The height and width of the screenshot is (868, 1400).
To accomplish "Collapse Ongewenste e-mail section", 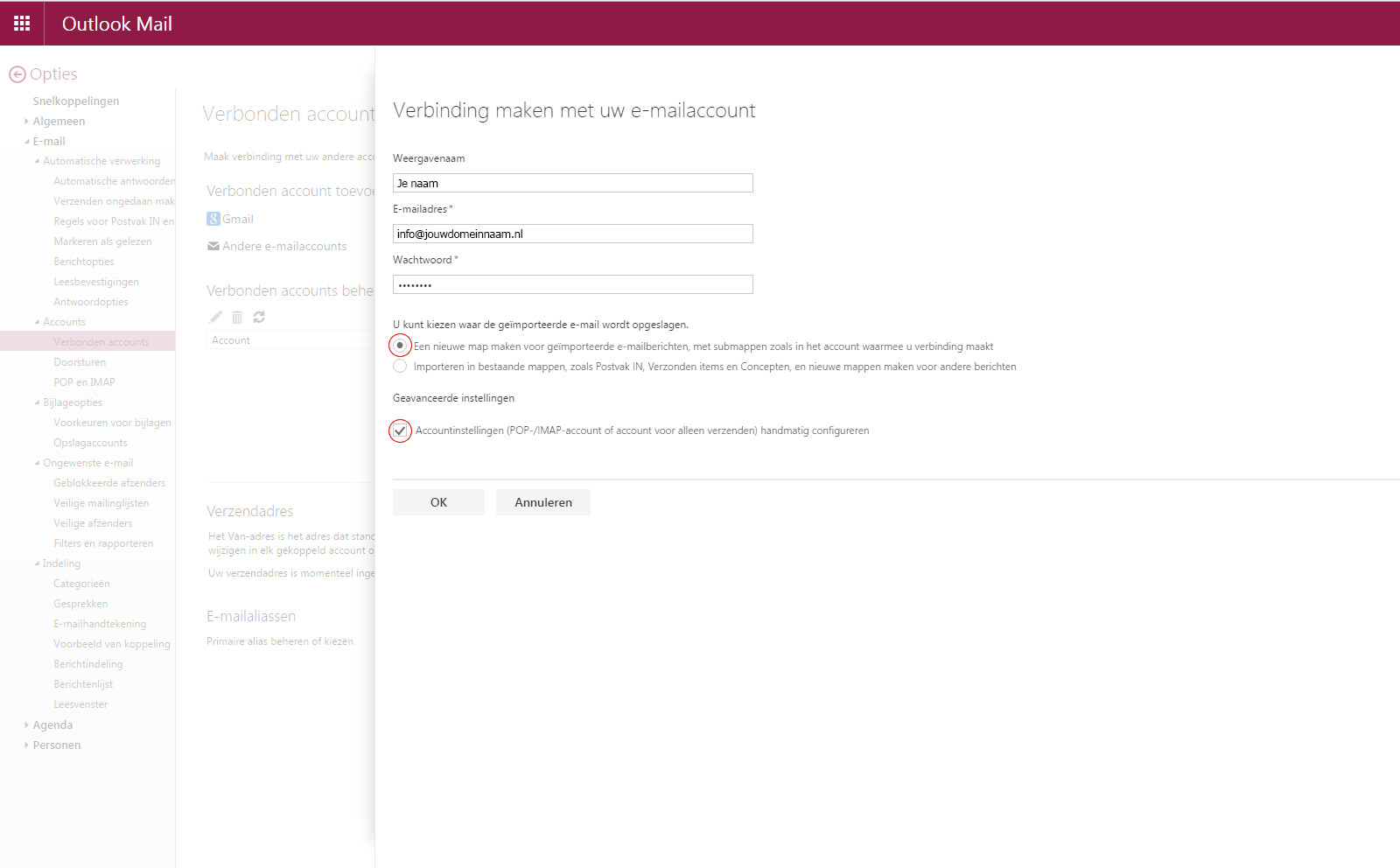I will pos(37,463).
